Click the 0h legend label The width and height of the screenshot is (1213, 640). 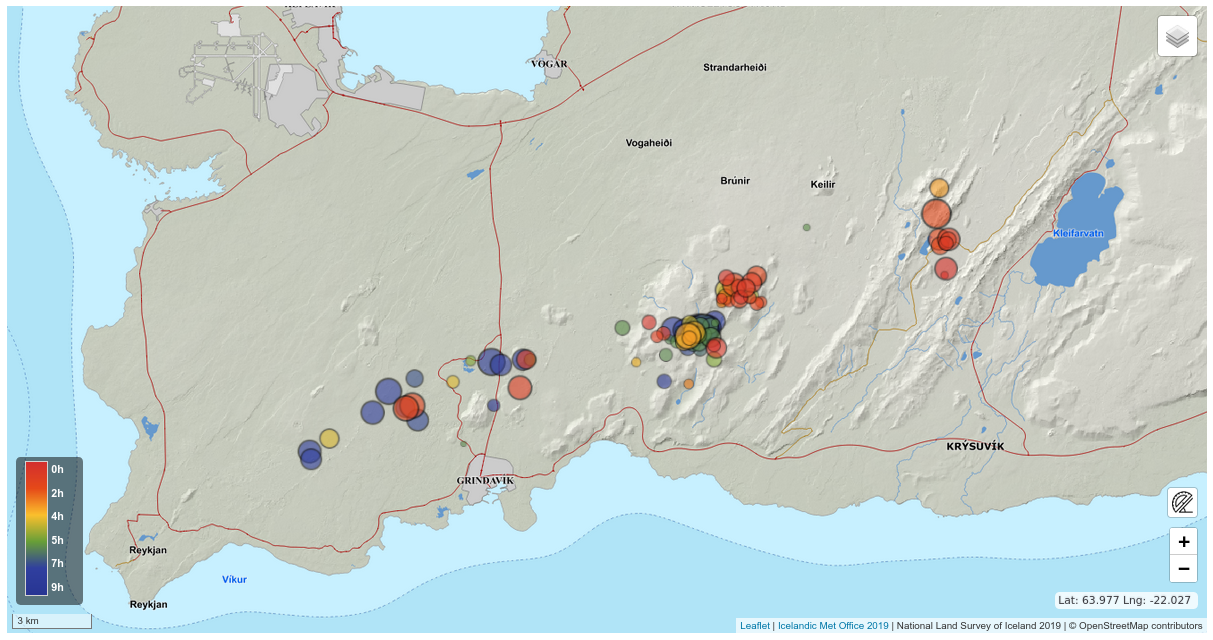[x=58, y=469]
